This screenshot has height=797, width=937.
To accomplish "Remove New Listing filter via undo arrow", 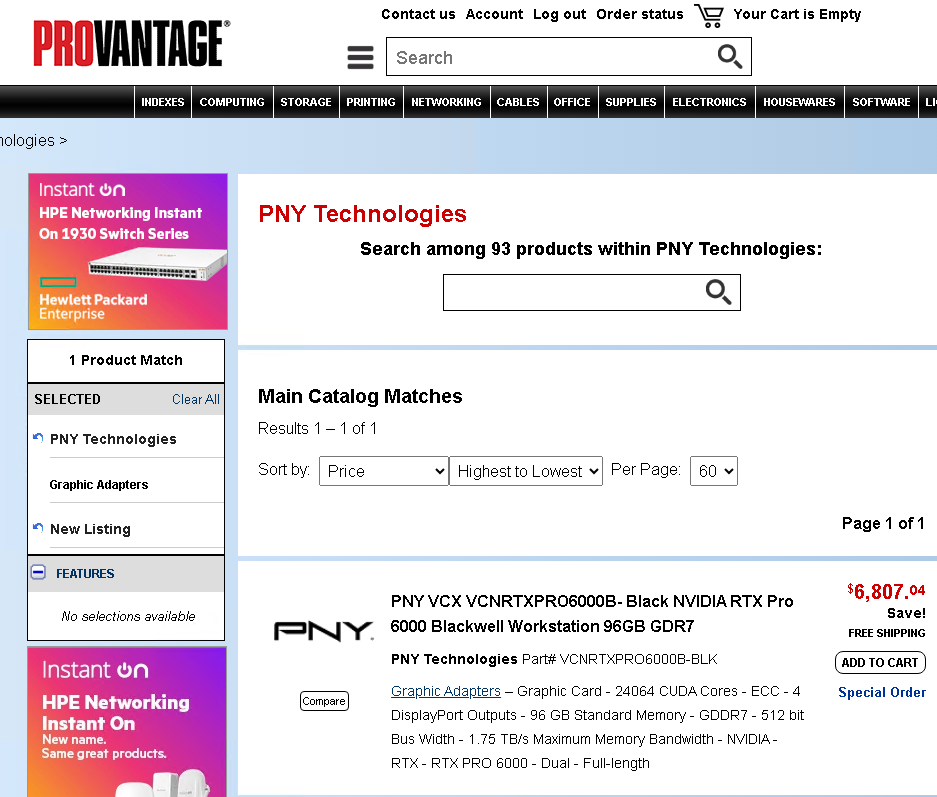I will click(x=38, y=528).
